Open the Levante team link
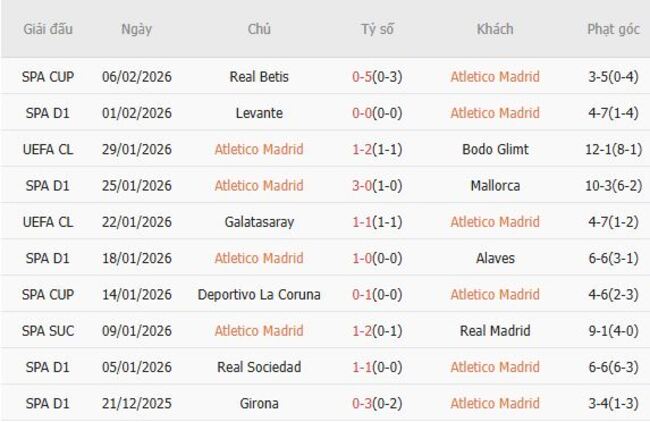The width and height of the screenshot is (650, 422). coord(259,113)
